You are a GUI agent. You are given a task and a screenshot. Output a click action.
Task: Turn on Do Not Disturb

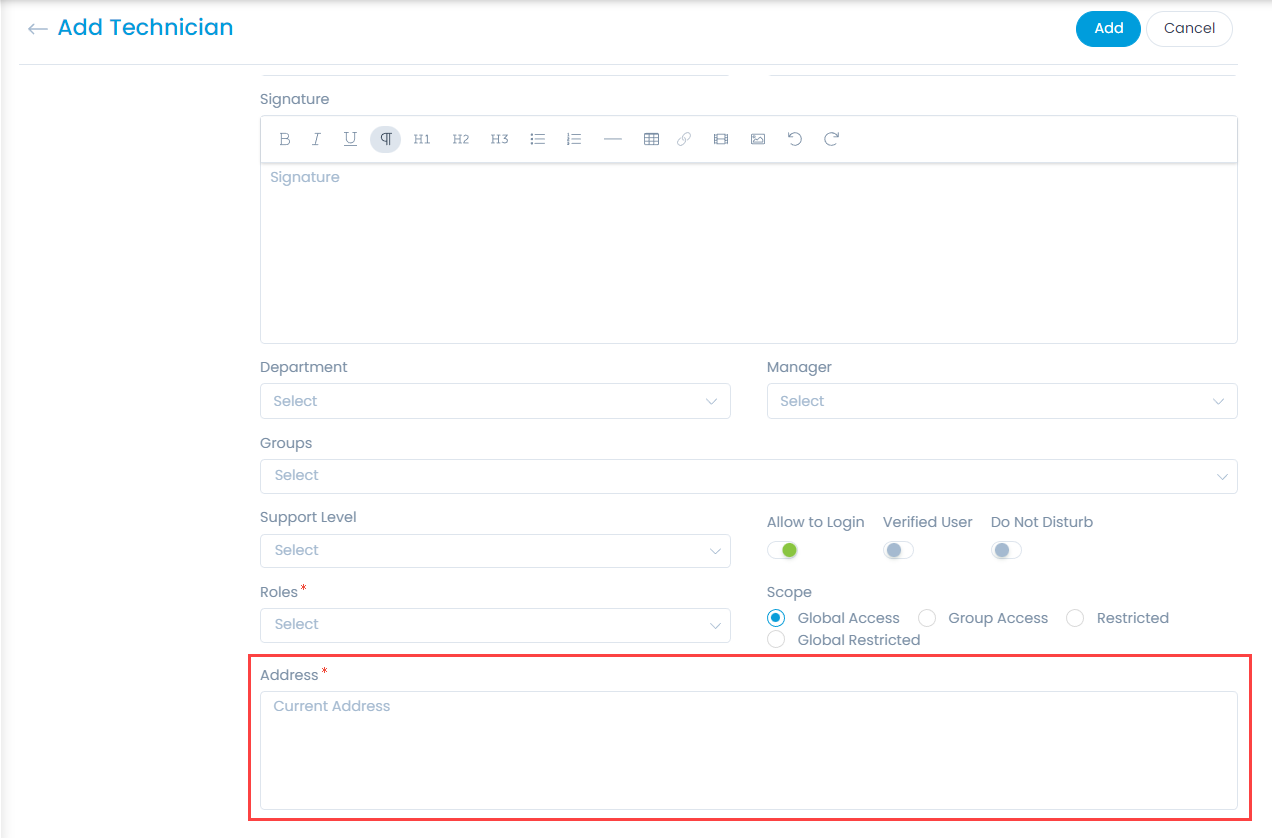1005,550
